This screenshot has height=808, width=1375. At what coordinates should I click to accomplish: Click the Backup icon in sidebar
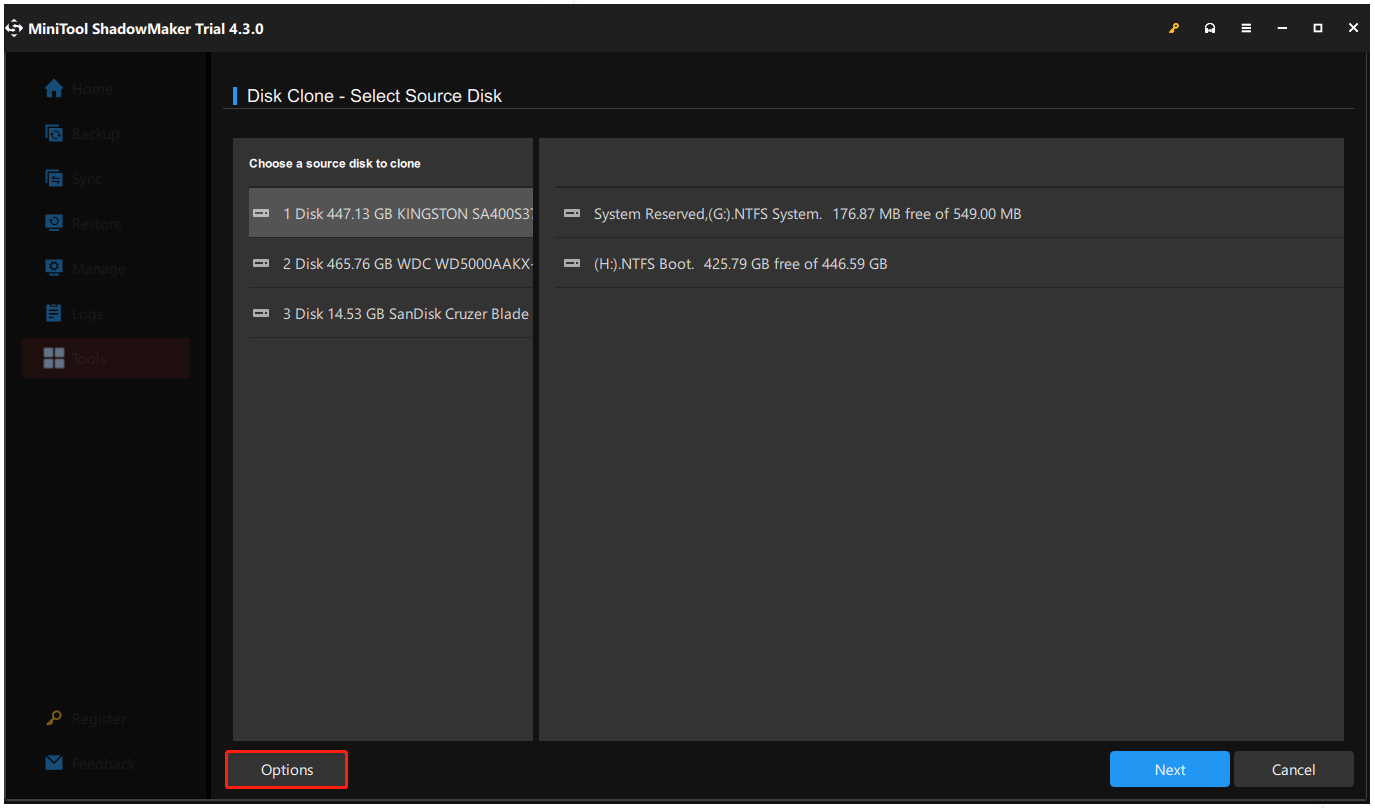[x=54, y=134]
